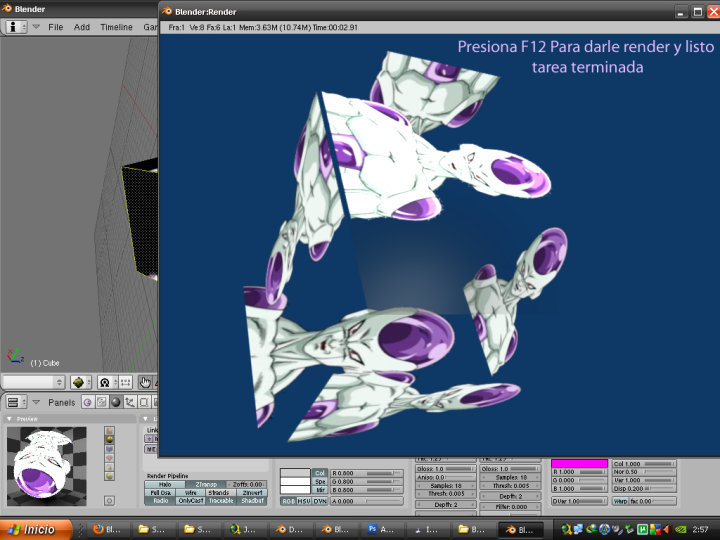
Task: Open the info window type selector icon
Action: point(16,27)
